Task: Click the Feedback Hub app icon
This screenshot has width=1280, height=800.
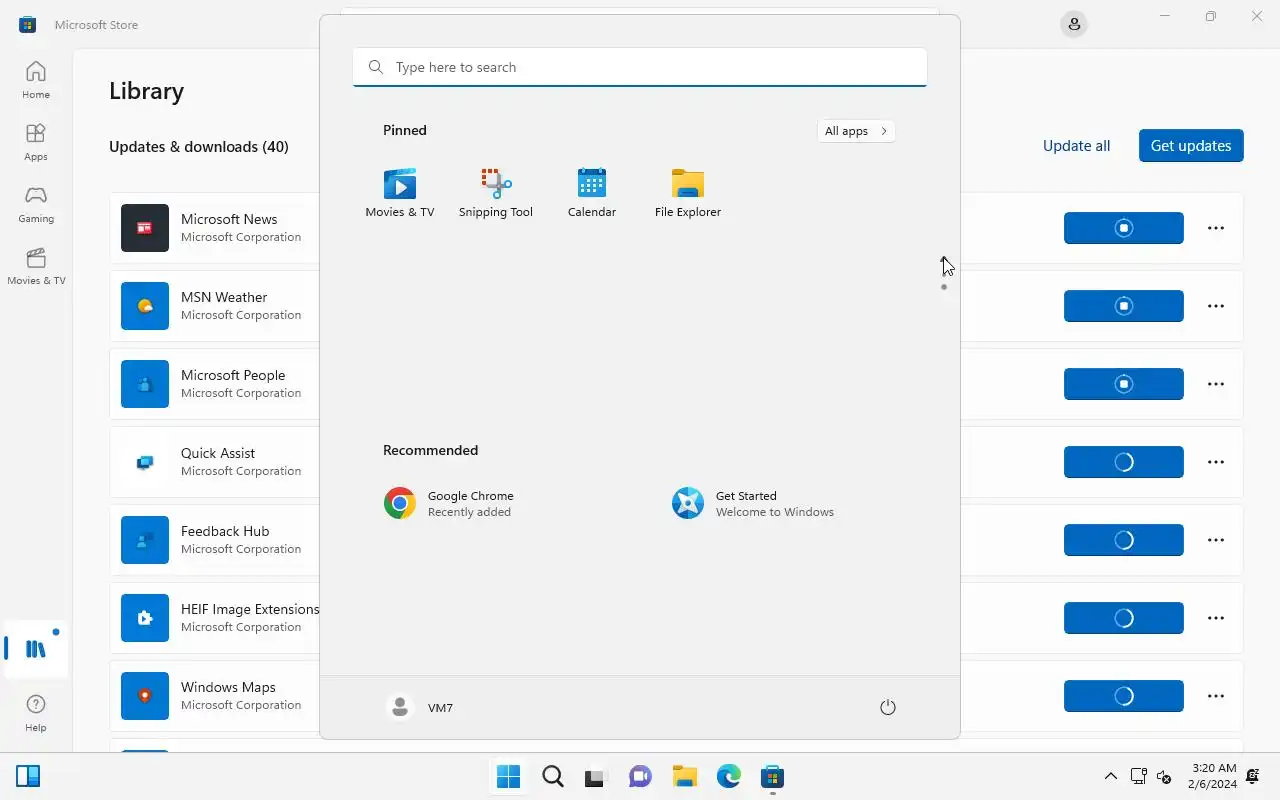Action: 145,540
